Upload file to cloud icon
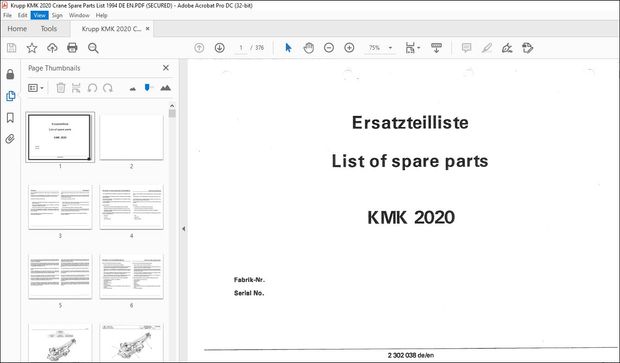The image size is (620, 363). click(52, 48)
